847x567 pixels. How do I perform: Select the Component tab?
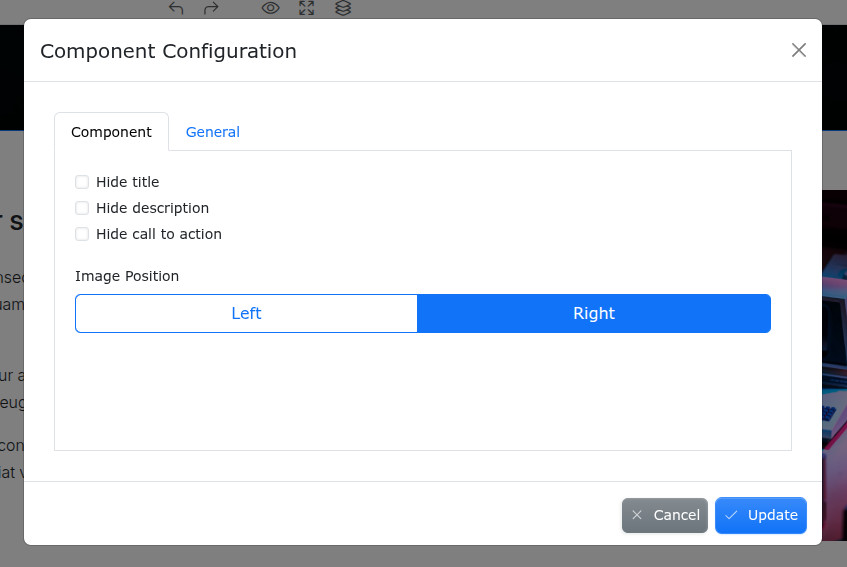point(111,132)
